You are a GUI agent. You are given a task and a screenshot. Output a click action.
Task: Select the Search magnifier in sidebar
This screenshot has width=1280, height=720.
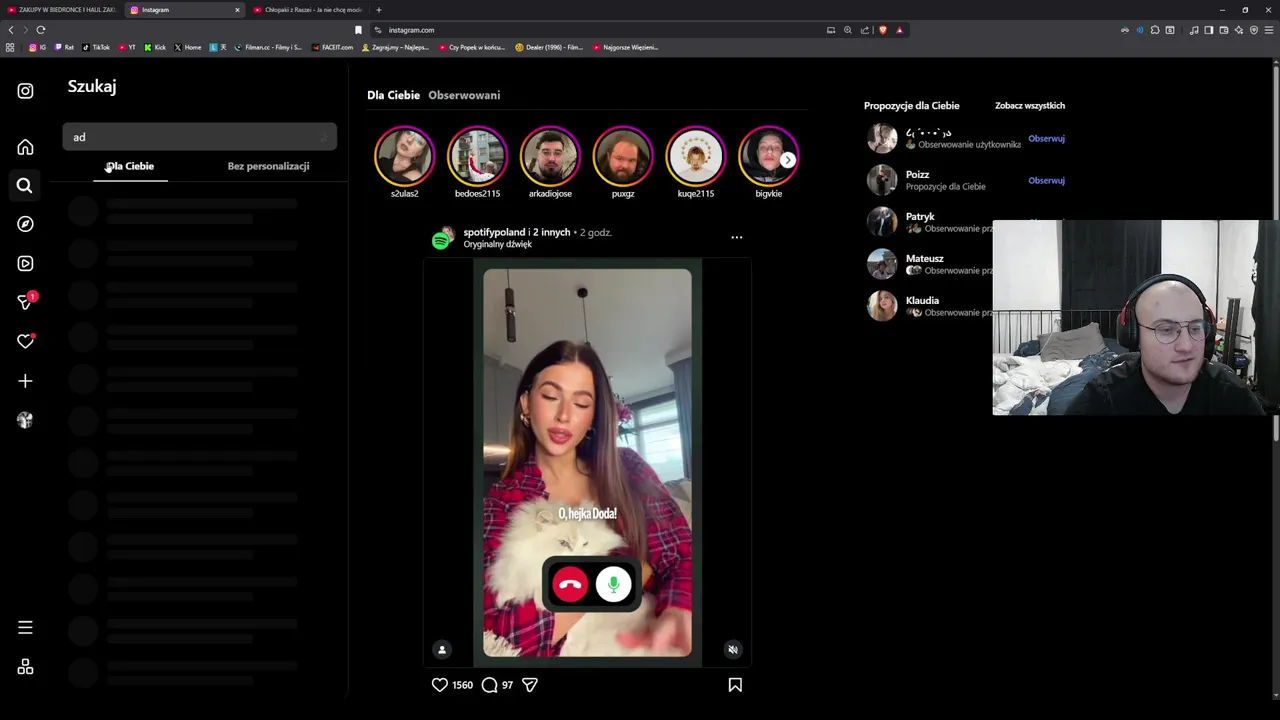point(25,185)
